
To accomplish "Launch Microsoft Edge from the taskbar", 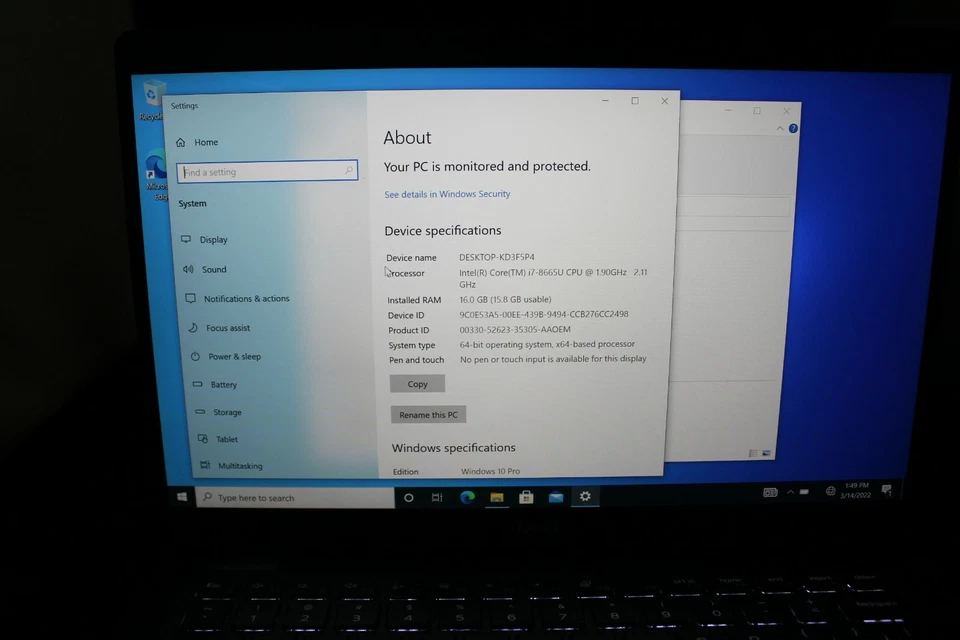I will (467, 497).
